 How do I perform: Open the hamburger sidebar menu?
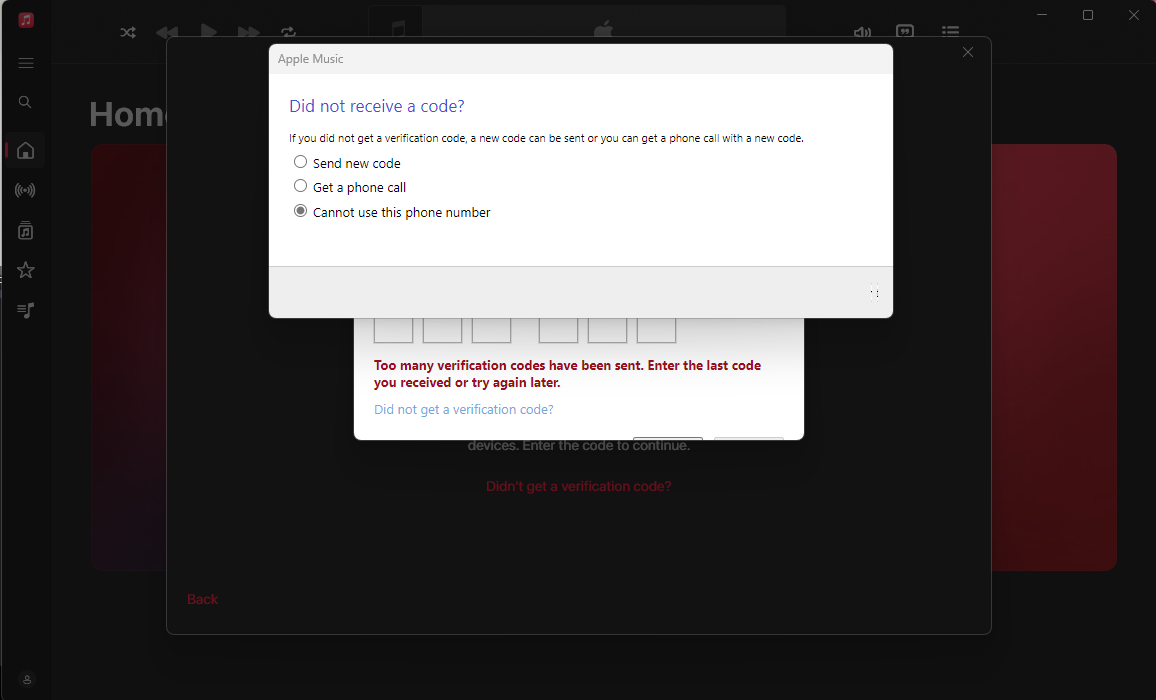[x=26, y=63]
